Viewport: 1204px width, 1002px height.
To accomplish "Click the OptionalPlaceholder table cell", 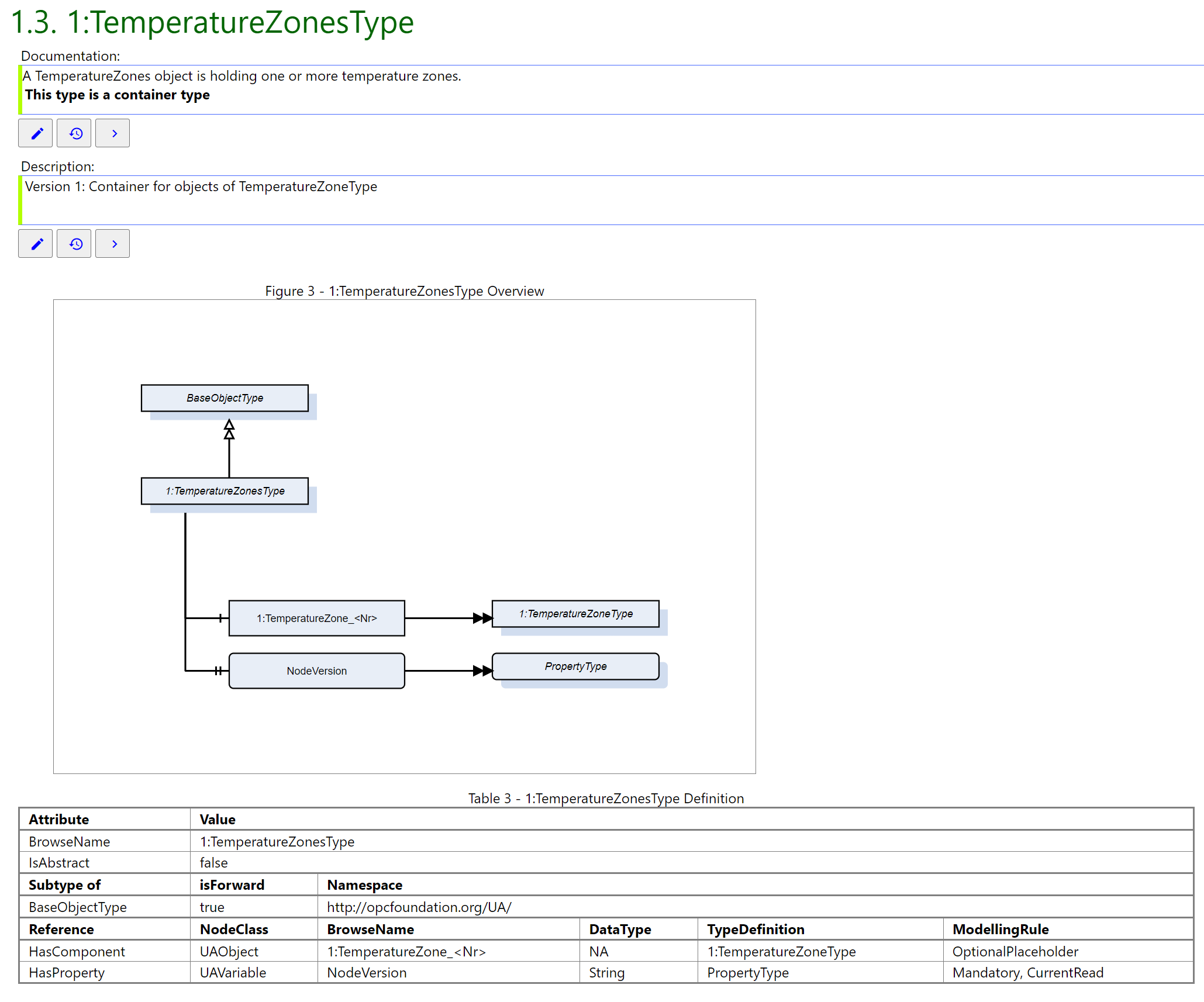I will pyautogui.click(x=1015, y=951).
